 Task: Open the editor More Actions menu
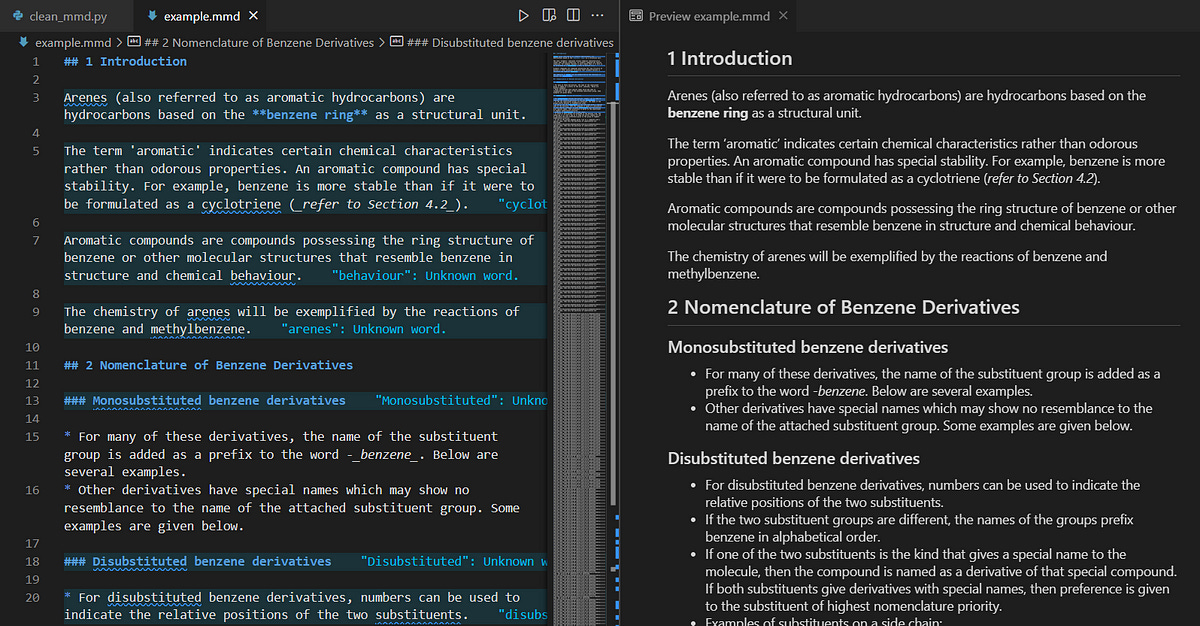(598, 16)
